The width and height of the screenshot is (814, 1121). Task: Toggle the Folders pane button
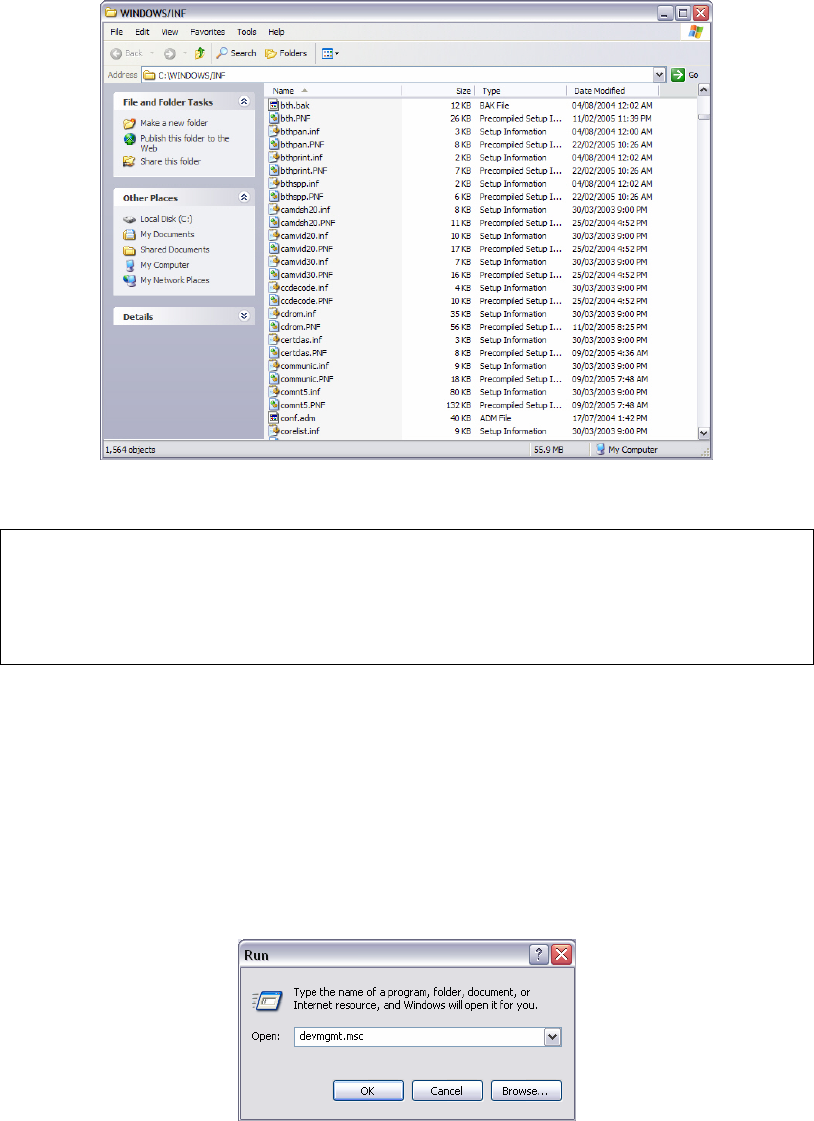point(286,53)
